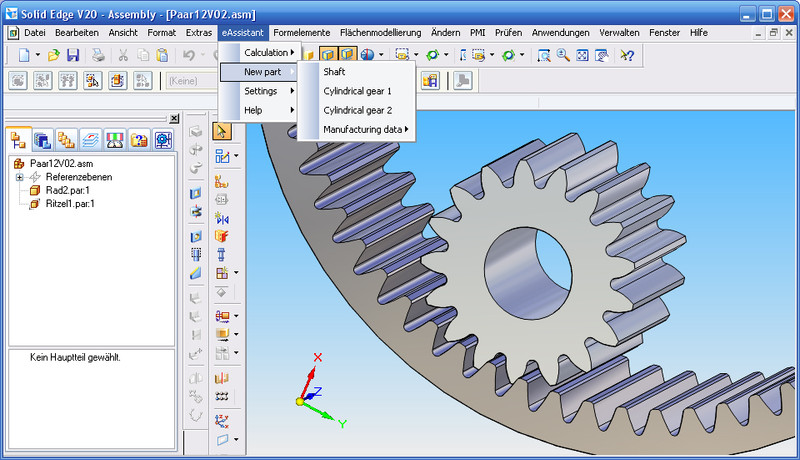The height and width of the screenshot is (460, 800).
Task: Open the Calculation submenu entry
Action: (x=265, y=52)
